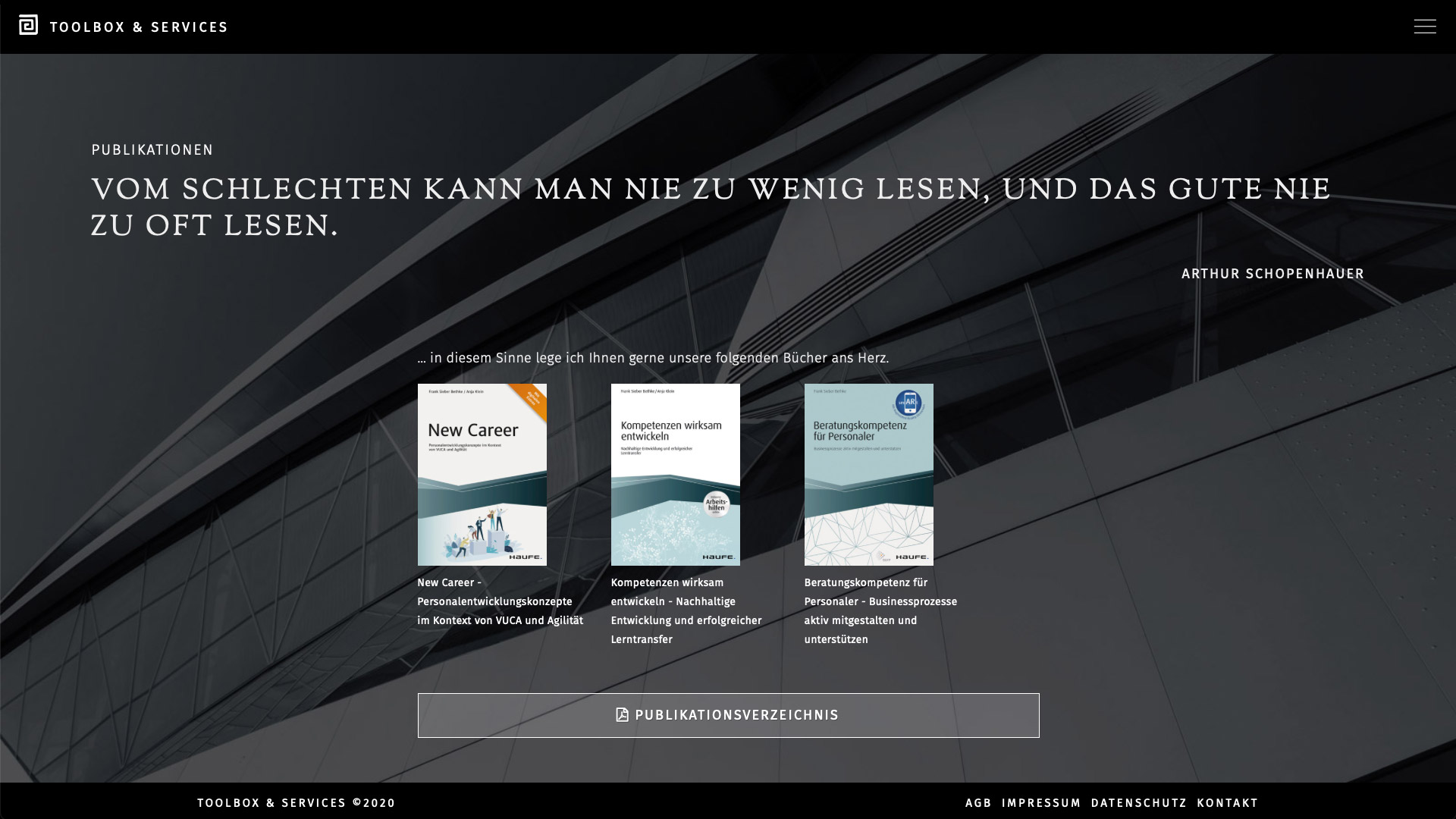The width and height of the screenshot is (1456, 819).
Task: Click the Arbeitshilfen badge on the Kompetenzen cover
Action: point(716,504)
